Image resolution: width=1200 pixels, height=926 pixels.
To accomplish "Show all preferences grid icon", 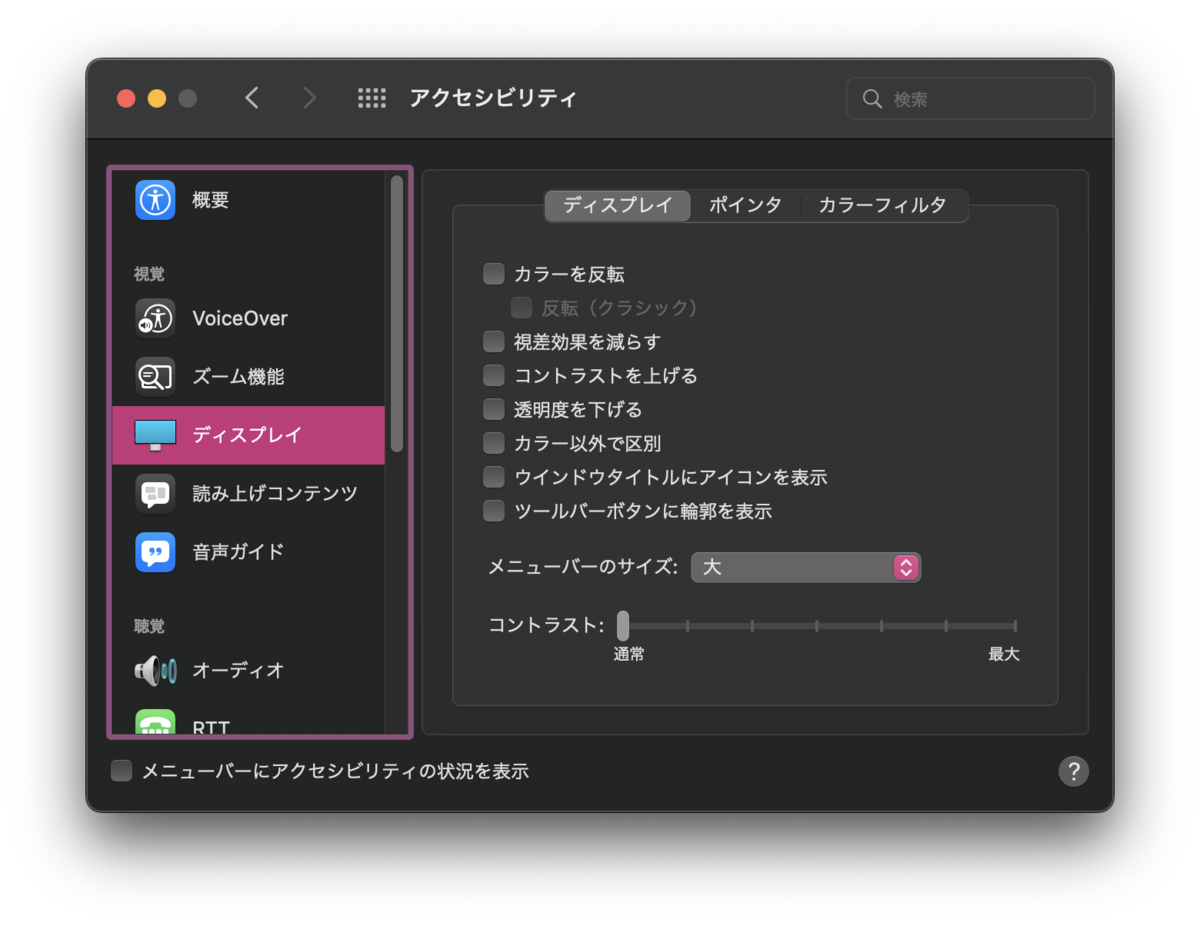I will pyautogui.click(x=372, y=98).
